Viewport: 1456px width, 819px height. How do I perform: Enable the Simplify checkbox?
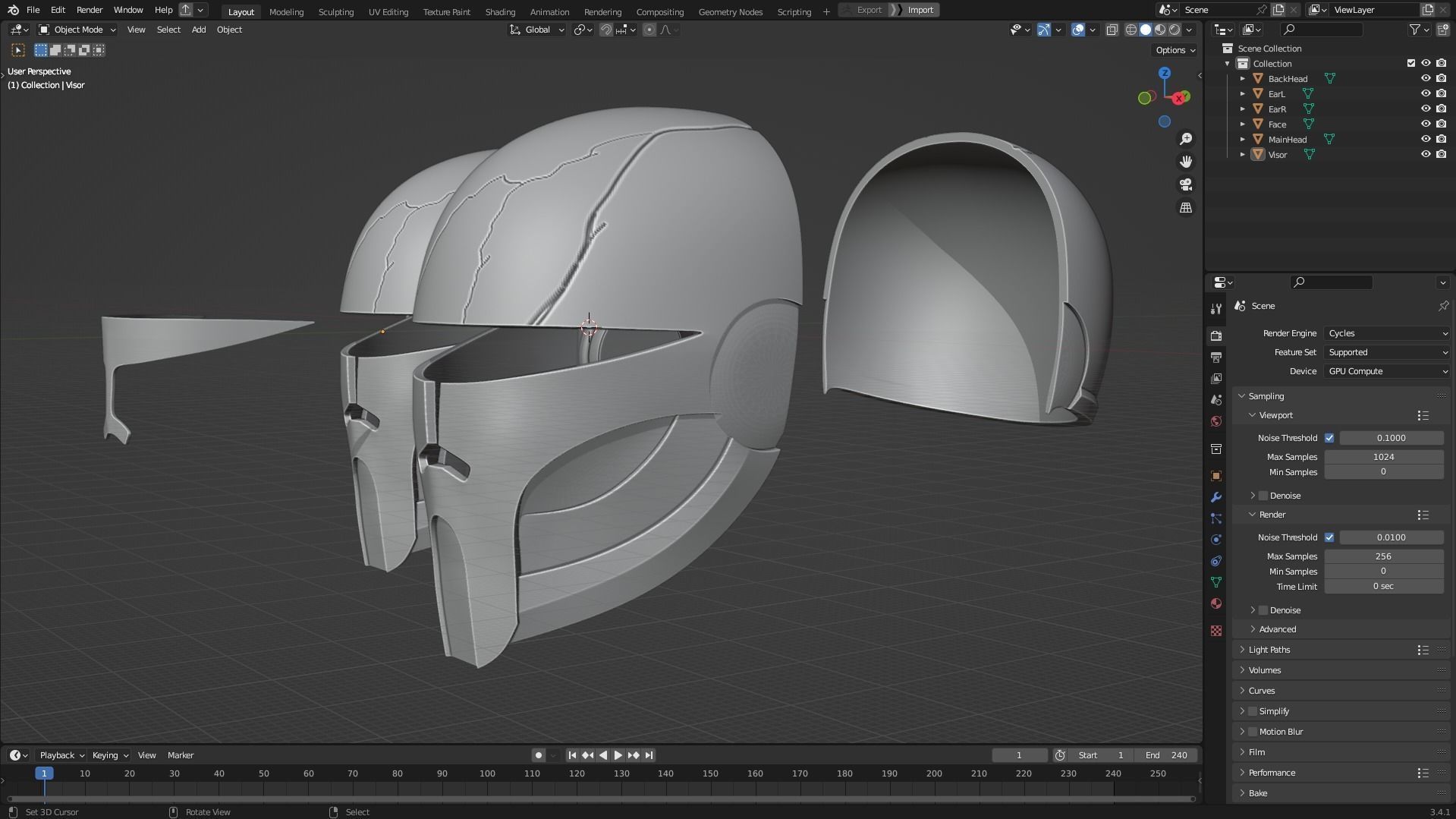pyautogui.click(x=1253, y=711)
